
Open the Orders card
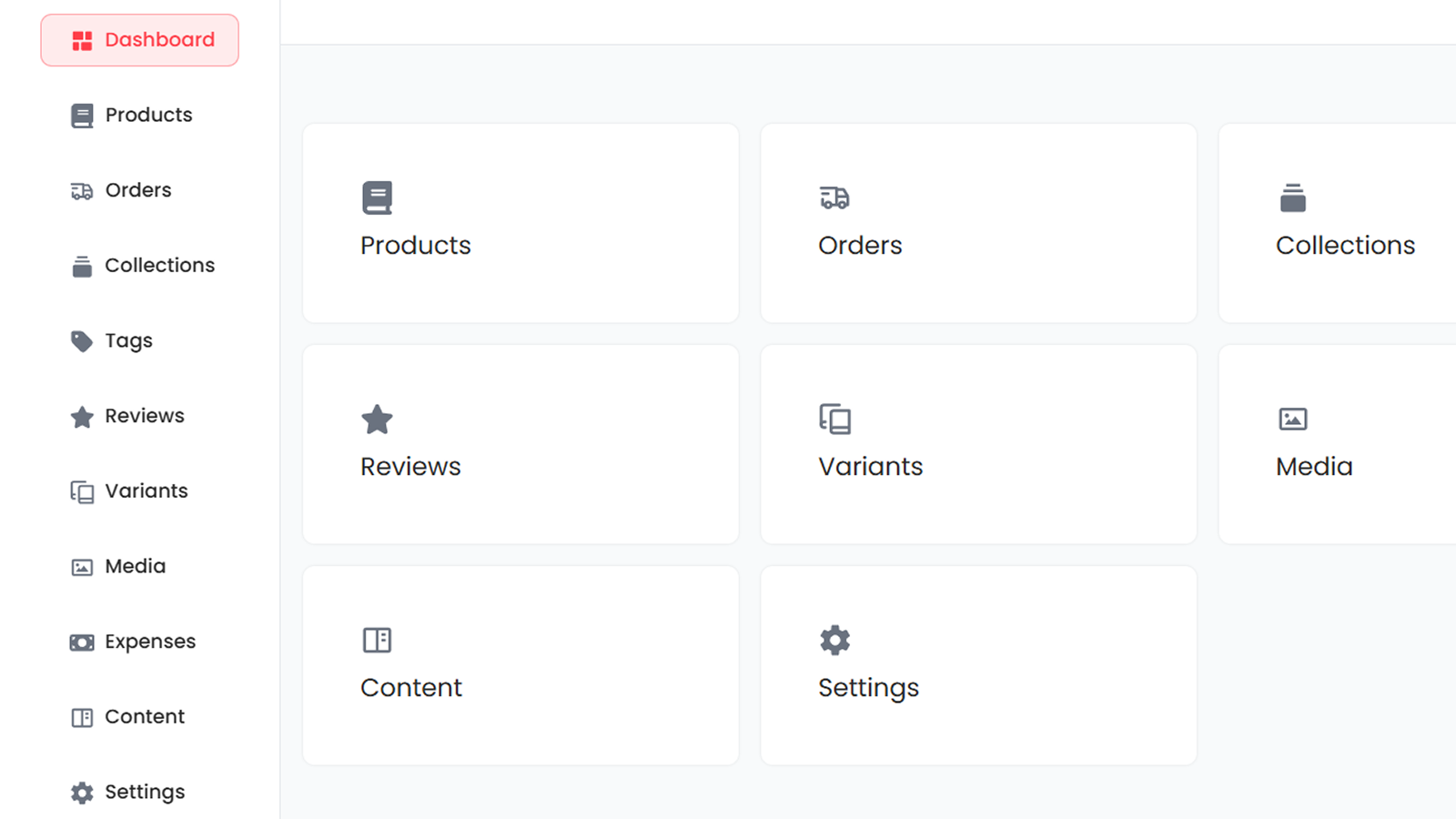click(x=977, y=223)
